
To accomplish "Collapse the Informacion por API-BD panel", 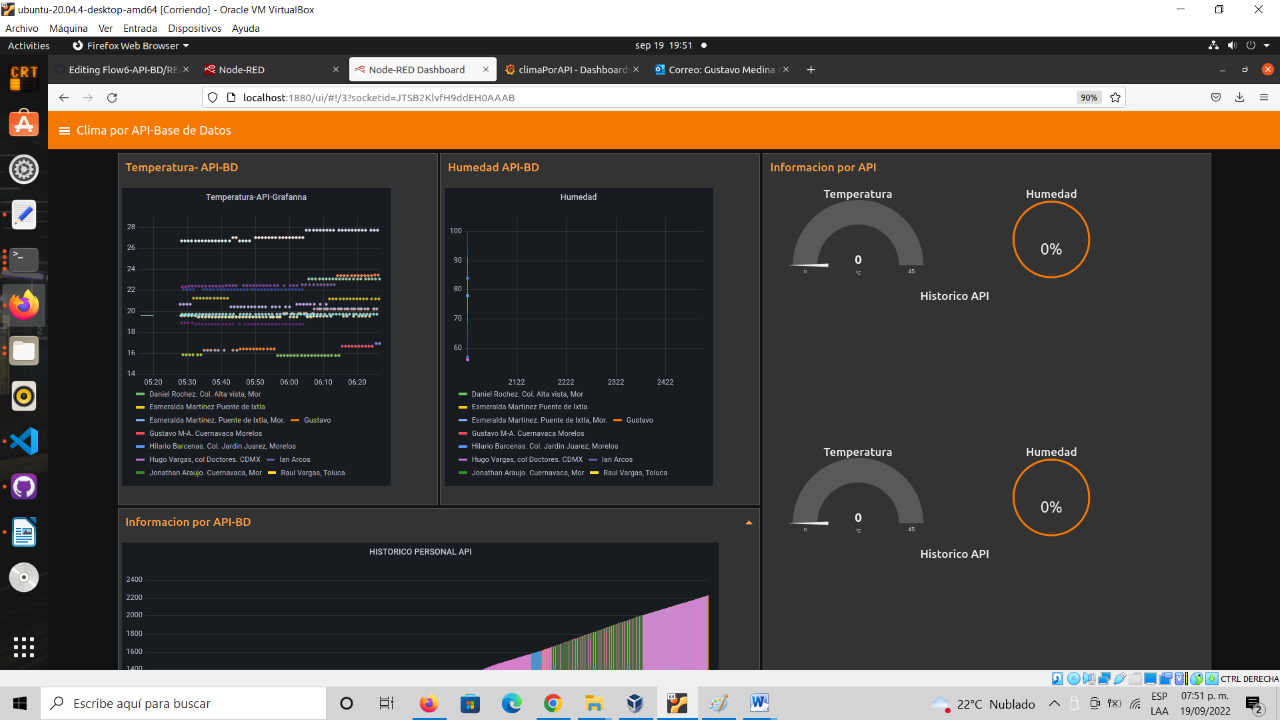I will pyautogui.click(x=749, y=521).
